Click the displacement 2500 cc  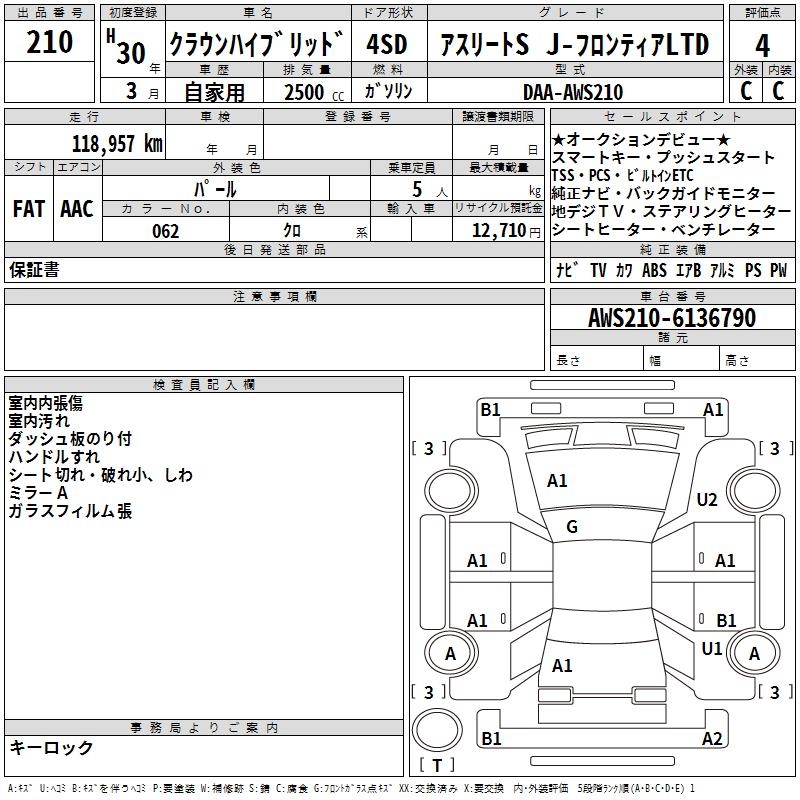(x=313, y=92)
